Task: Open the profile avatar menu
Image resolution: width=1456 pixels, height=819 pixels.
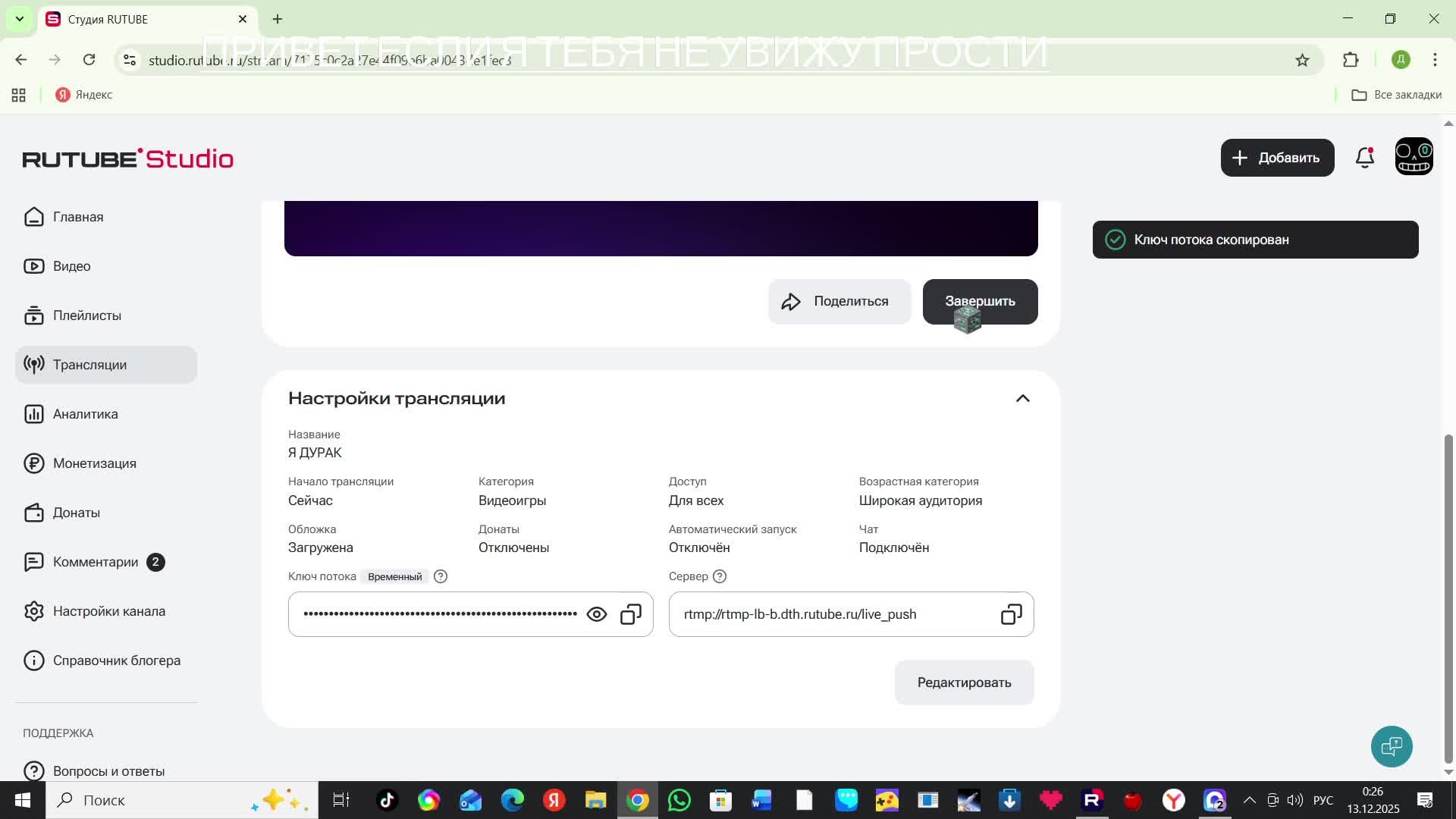Action: coord(1414,157)
